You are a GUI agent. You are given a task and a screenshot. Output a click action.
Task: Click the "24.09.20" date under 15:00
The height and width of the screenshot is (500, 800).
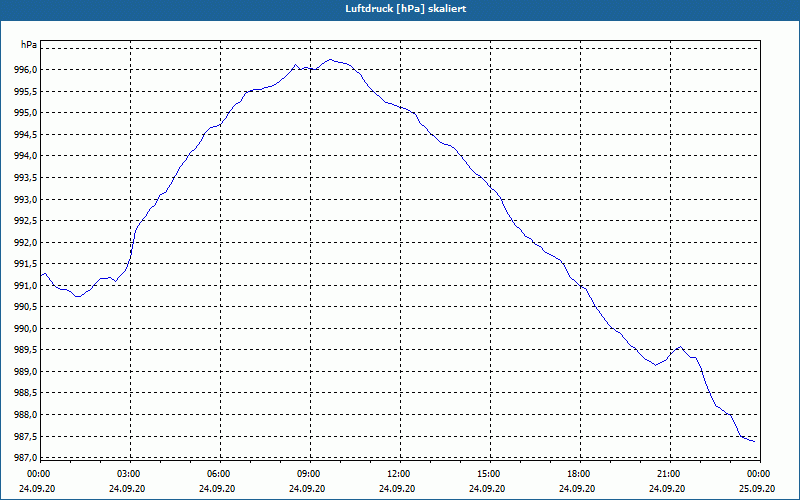pyautogui.click(x=487, y=489)
